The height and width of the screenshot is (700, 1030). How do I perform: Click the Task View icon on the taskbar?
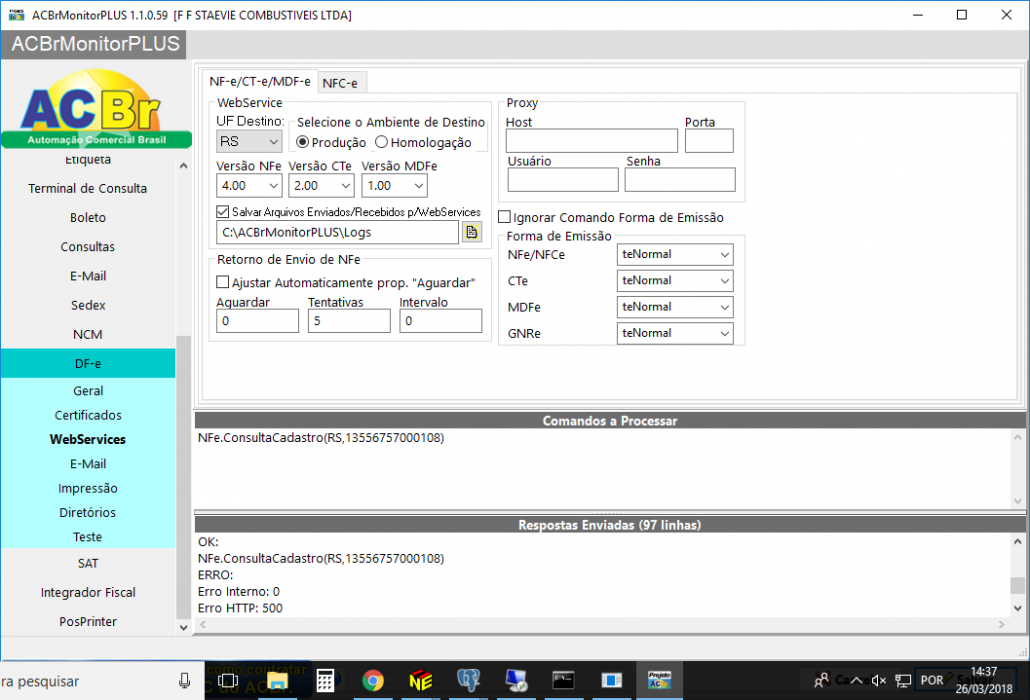tap(228, 681)
